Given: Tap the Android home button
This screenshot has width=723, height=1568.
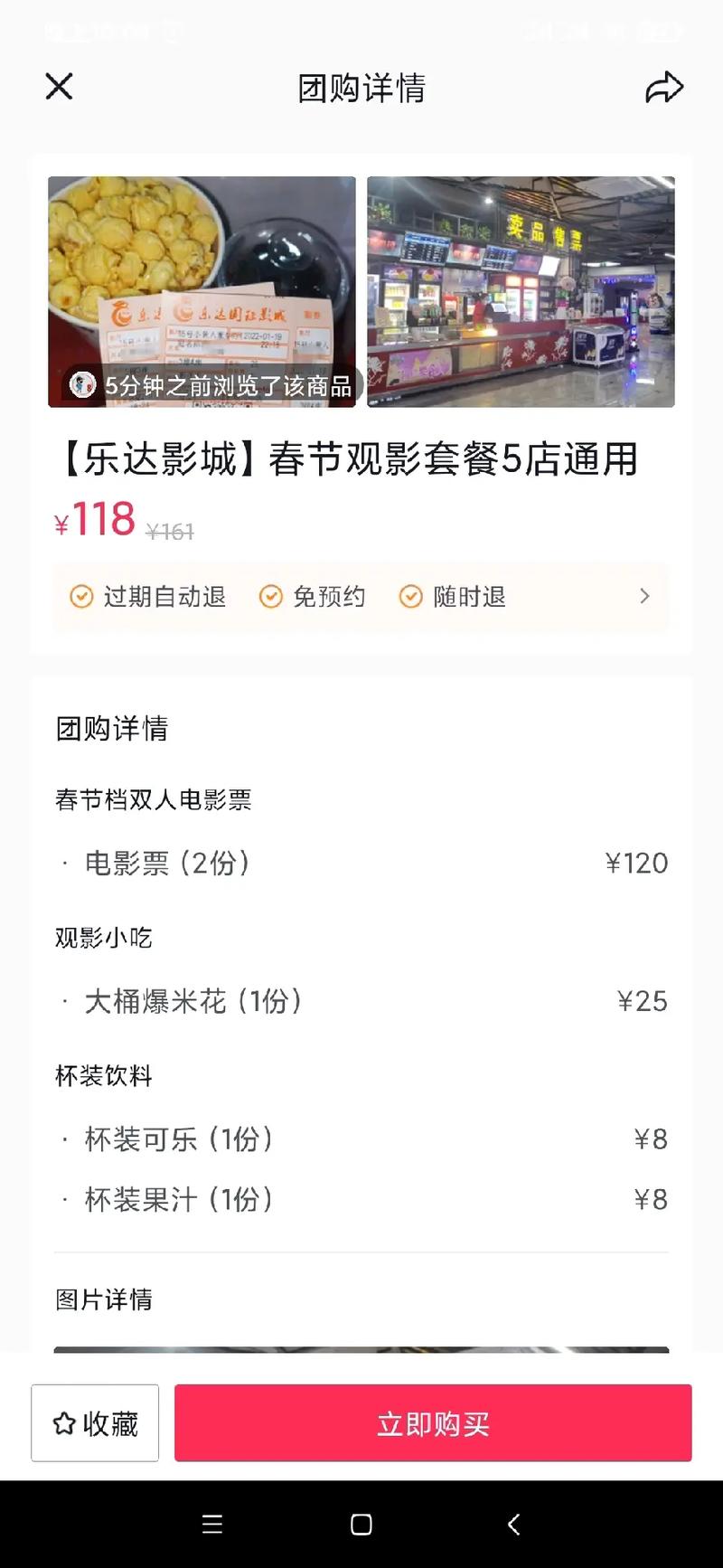Looking at the screenshot, I should tap(361, 1525).
